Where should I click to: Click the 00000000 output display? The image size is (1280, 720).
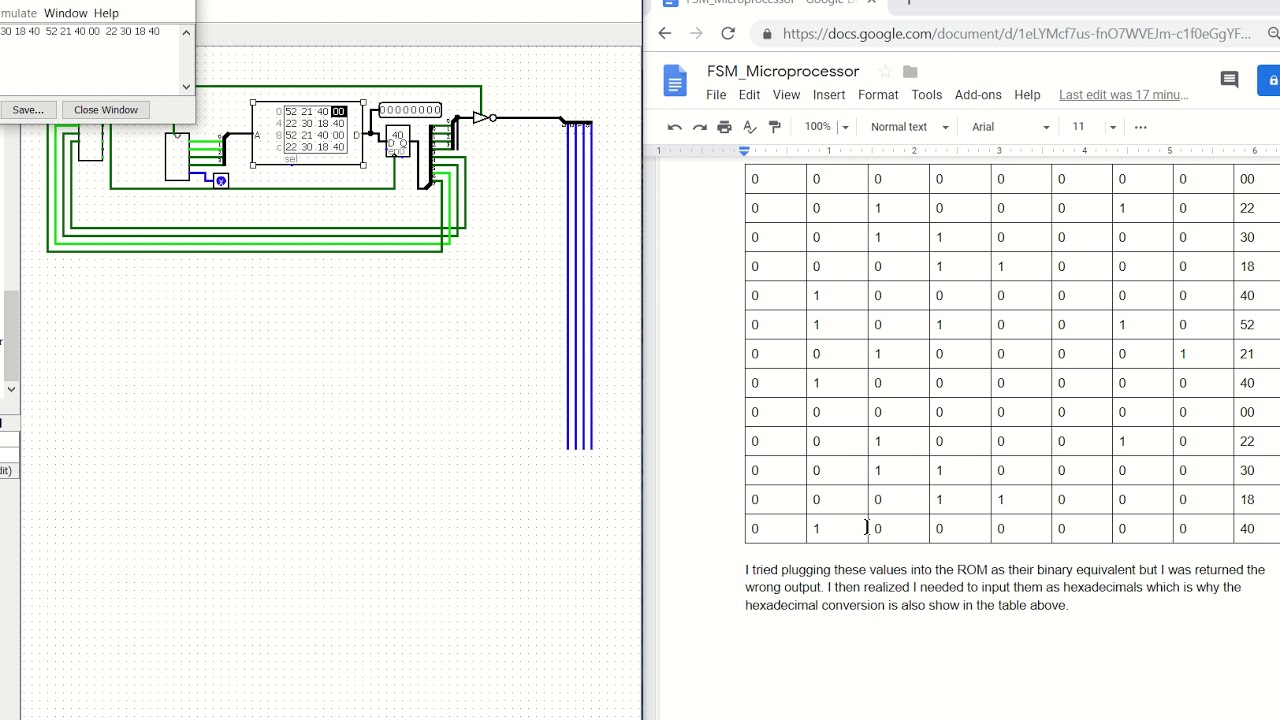tap(410, 110)
